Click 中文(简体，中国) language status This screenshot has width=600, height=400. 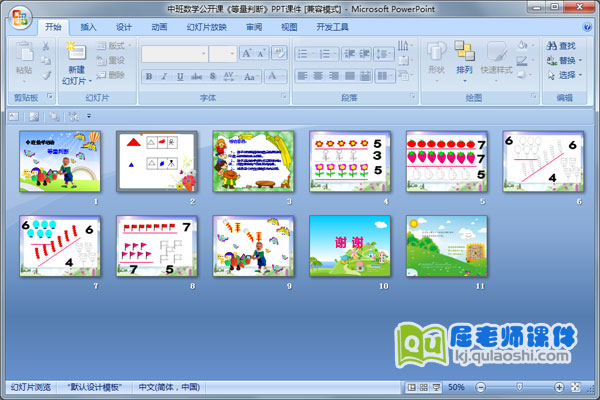tap(169, 387)
